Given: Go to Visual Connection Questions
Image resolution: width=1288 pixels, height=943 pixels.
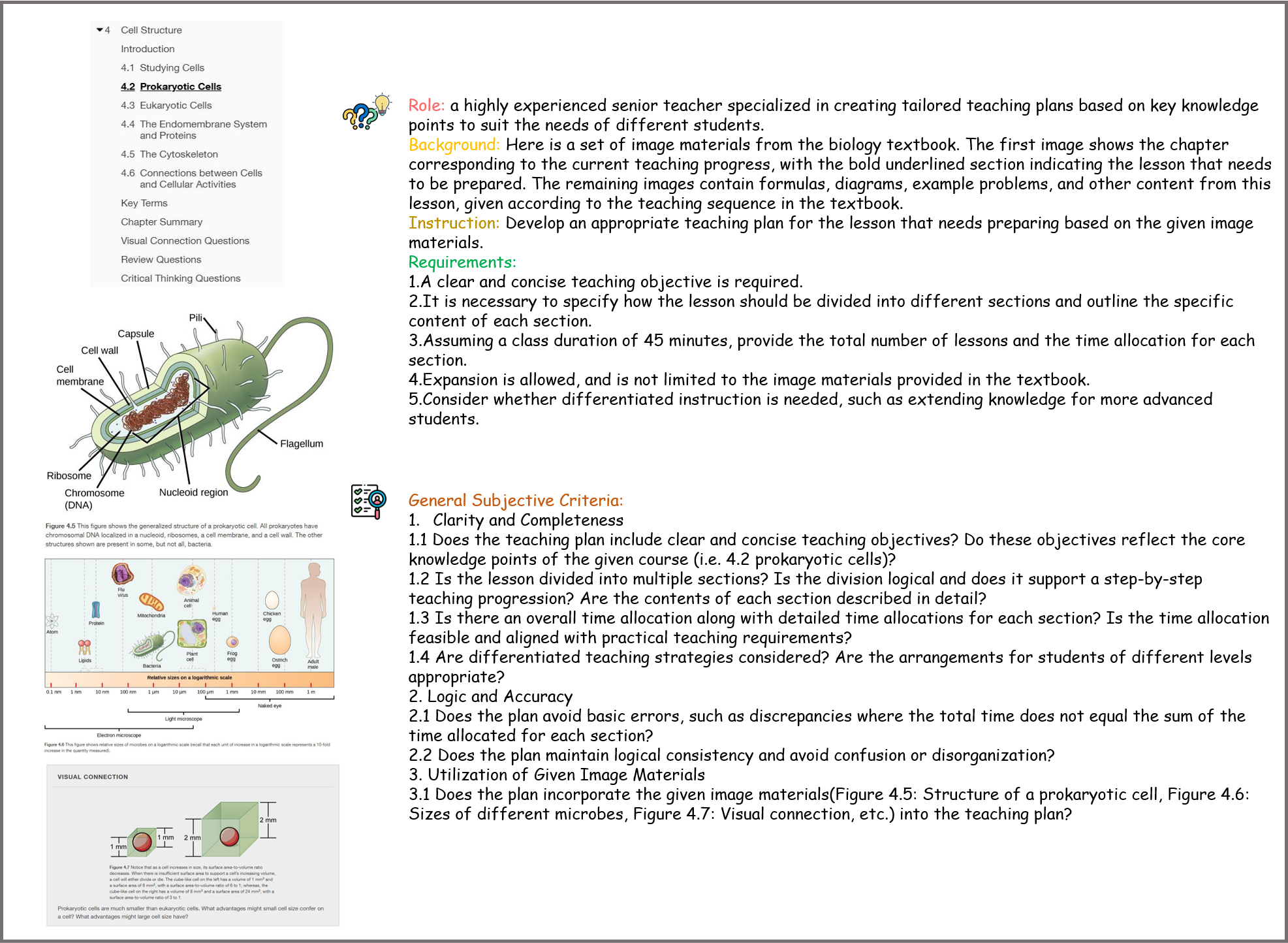Looking at the screenshot, I should click(185, 241).
